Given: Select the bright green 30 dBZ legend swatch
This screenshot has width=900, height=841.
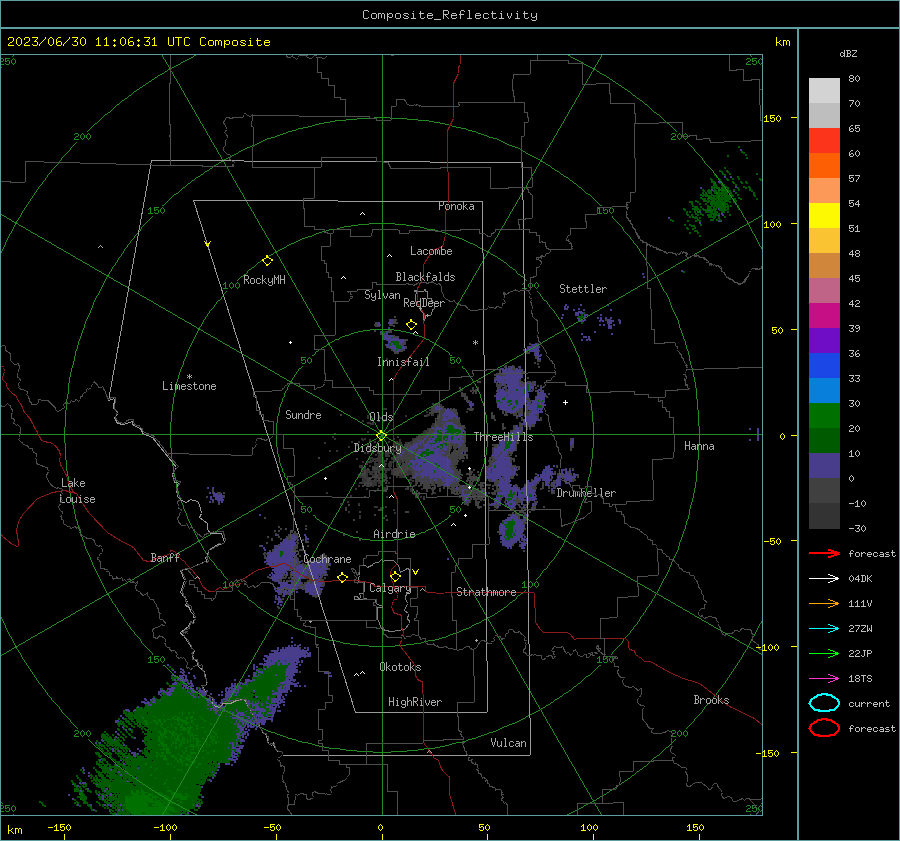Looking at the screenshot, I should click(x=824, y=416).
